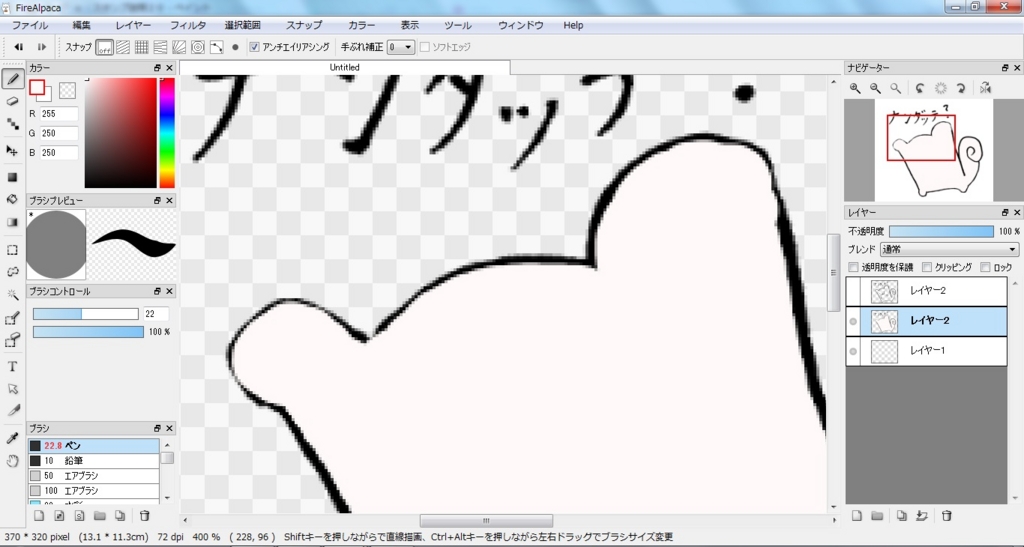Select the Eyedropper tool
This screenshot has height=547, width=1024.
tap(12, 438)
